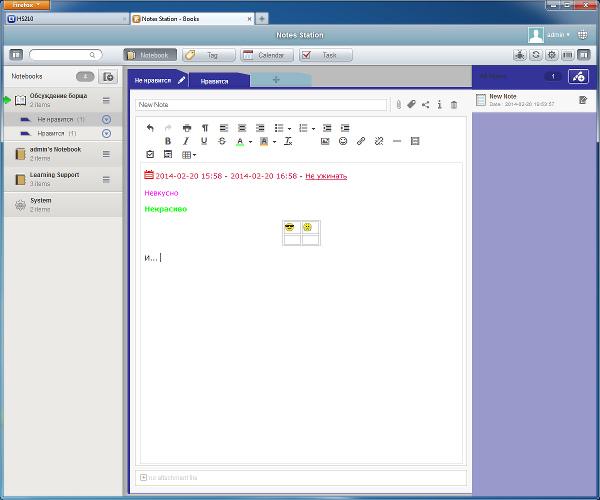Screen dimensions: 600x500
Task: Edit New Note entry in notes list
Action: point(583,100)
